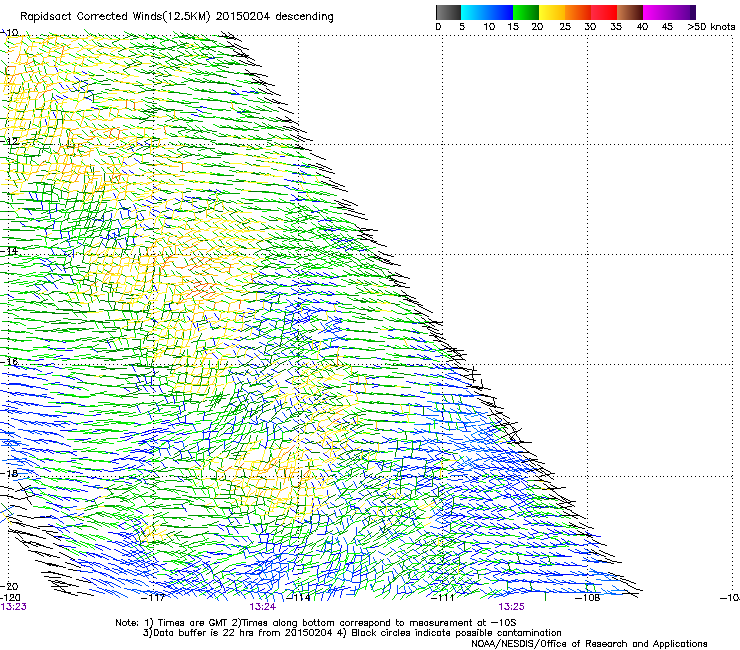The image size is (740, 650).
Task: Click the -111 longitude axis label
Action: 442,598
